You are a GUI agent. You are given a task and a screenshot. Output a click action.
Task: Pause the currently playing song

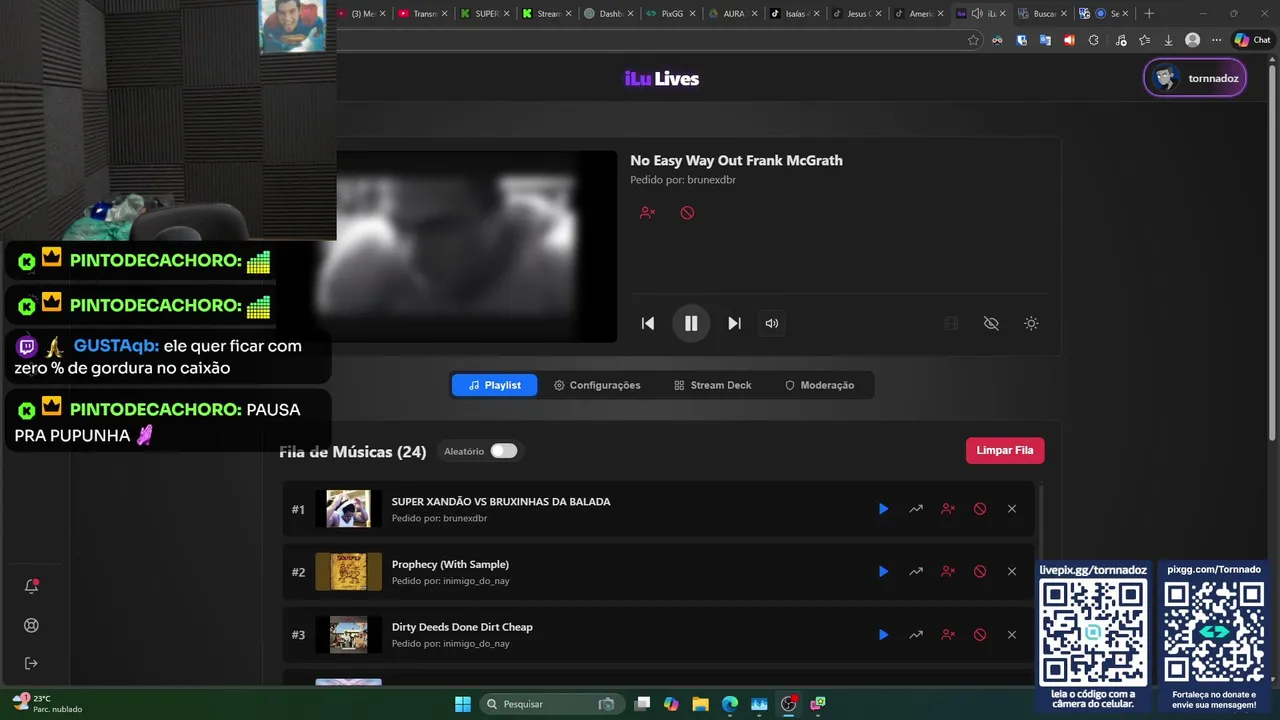(691, 323)
